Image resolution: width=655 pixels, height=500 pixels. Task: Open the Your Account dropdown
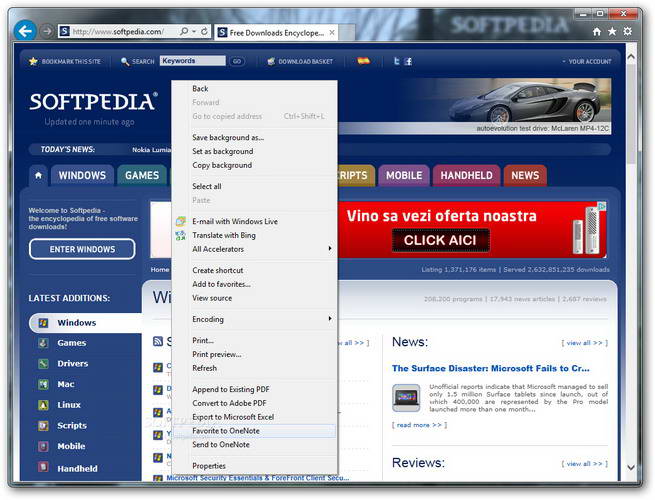[586, 61]
